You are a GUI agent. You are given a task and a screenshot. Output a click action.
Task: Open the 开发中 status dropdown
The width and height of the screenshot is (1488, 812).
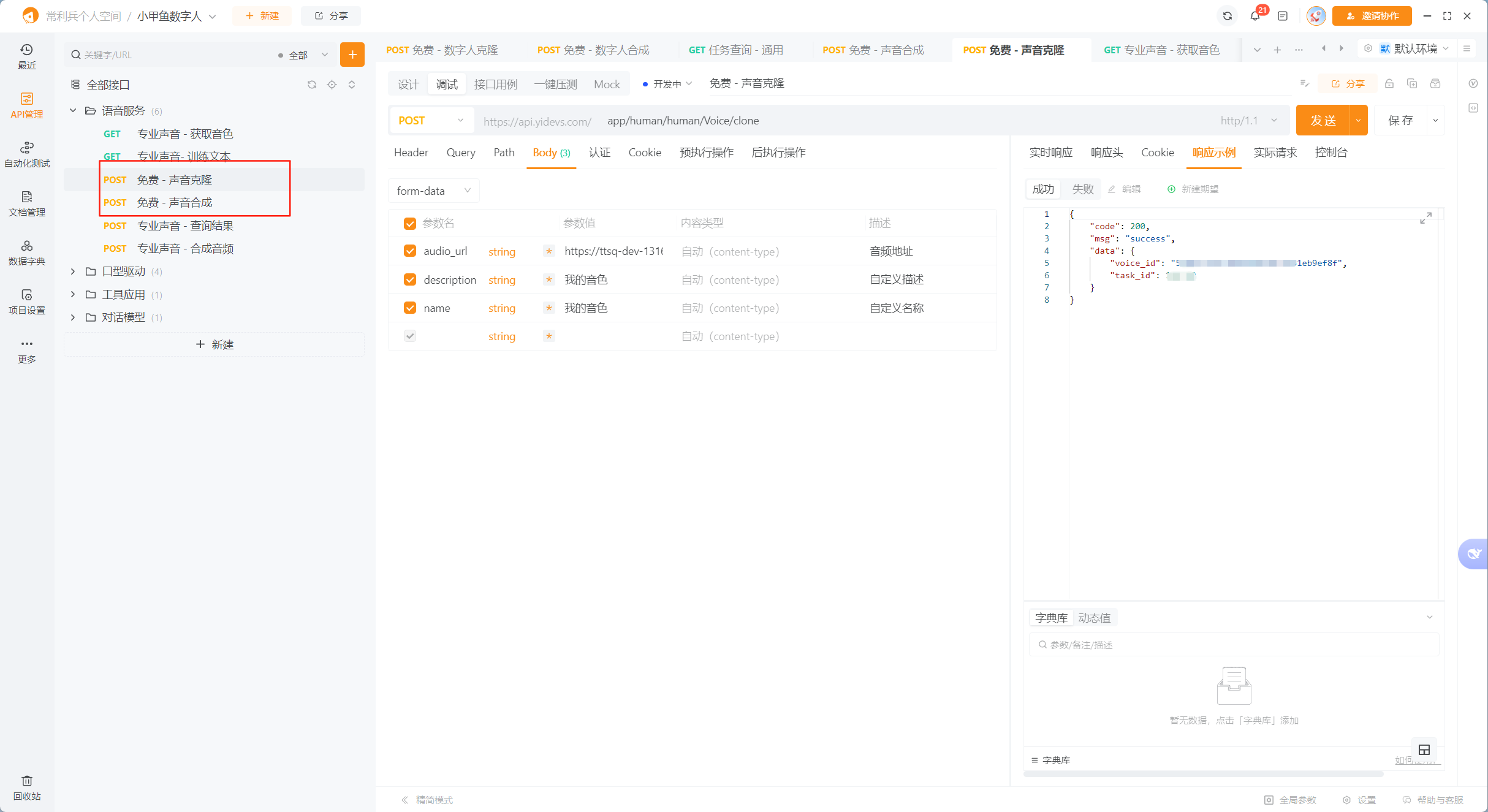coord(667,84)
